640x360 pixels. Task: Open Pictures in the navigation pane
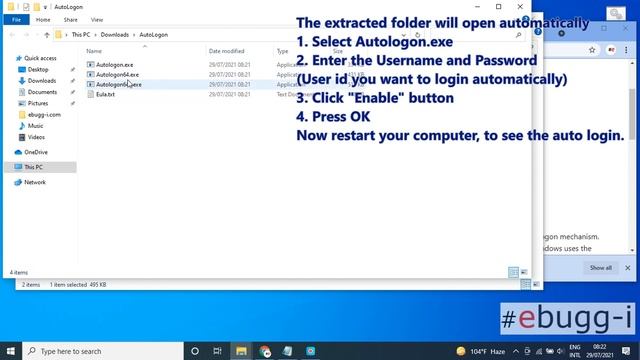38,104
